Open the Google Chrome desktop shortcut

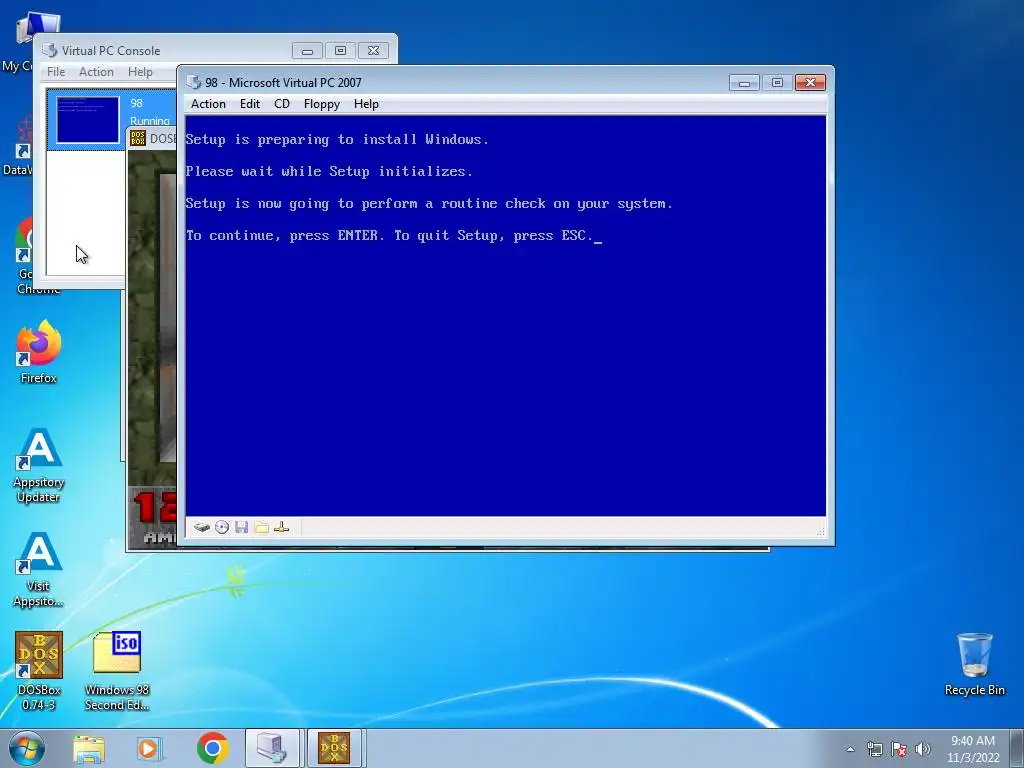pos(25,255)
